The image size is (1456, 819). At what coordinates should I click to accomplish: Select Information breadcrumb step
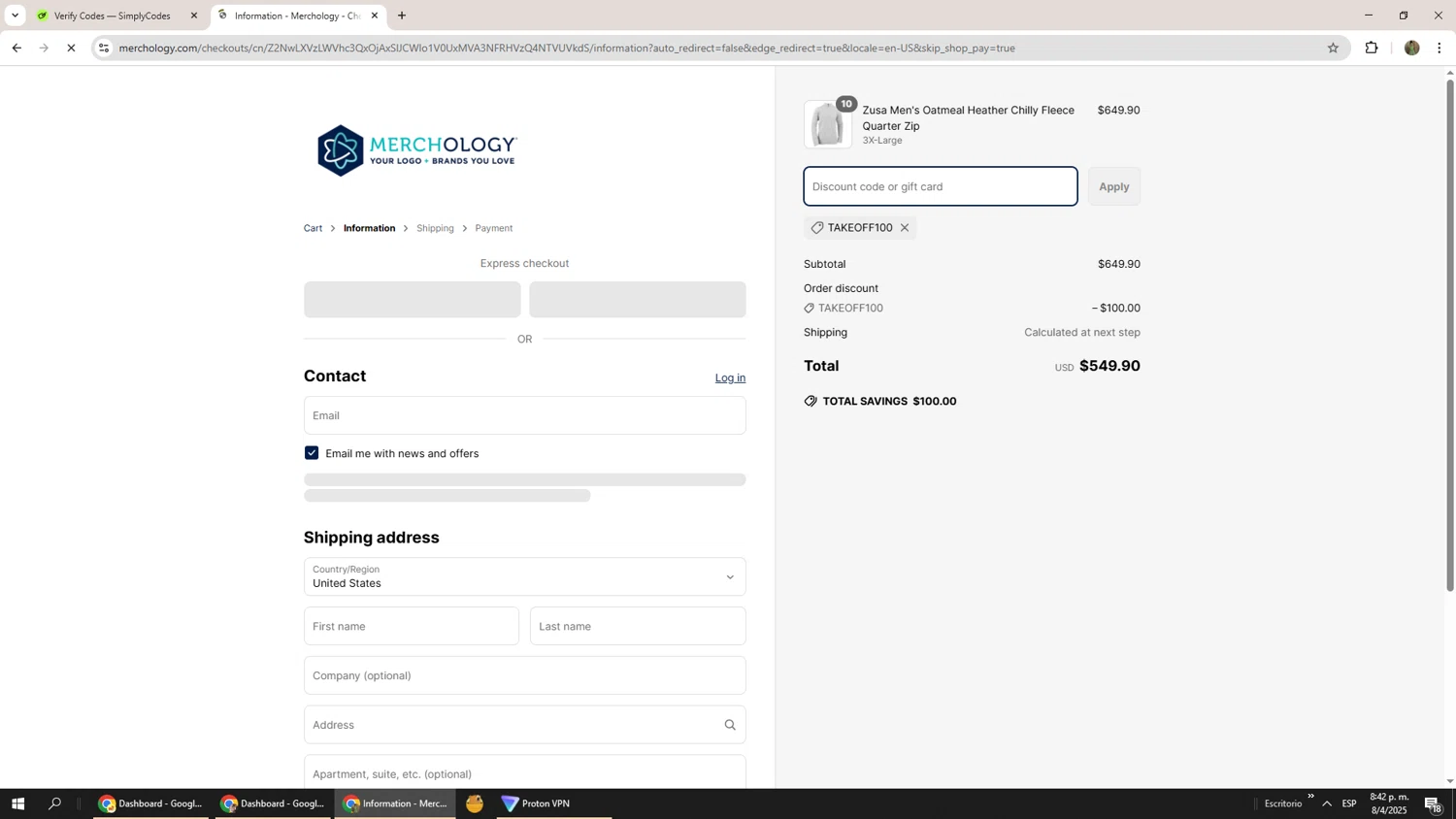pos(369,228)
